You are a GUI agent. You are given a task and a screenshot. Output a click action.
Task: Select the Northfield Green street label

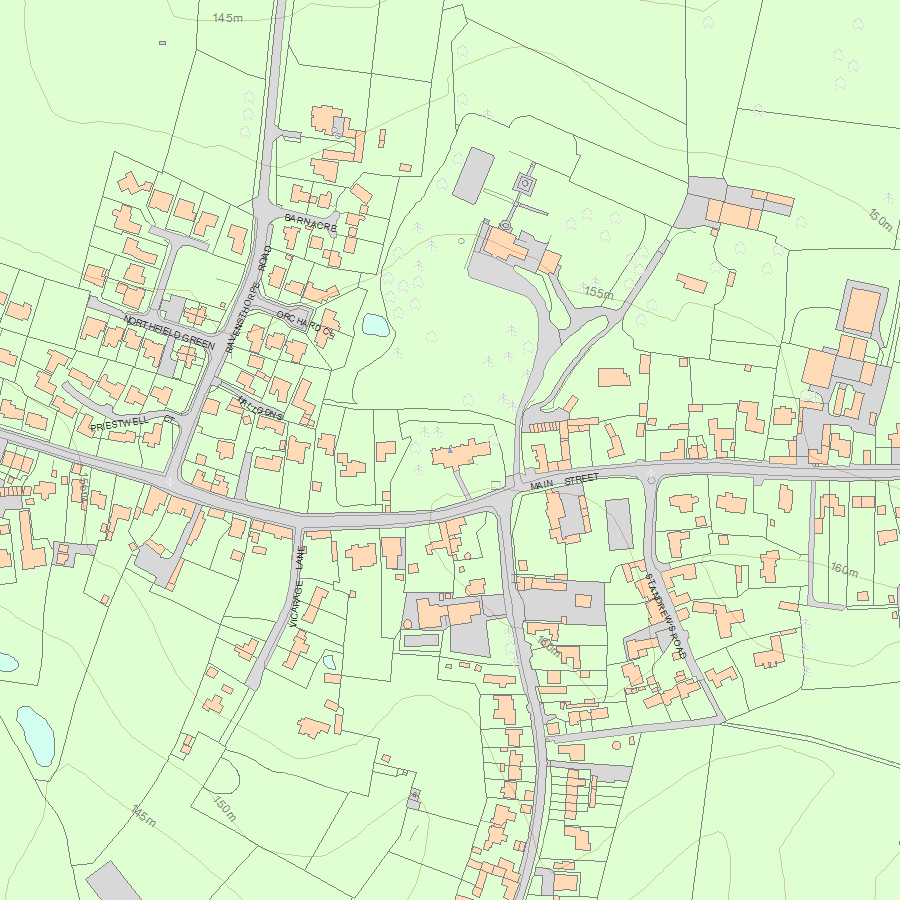tap(169, 332)
